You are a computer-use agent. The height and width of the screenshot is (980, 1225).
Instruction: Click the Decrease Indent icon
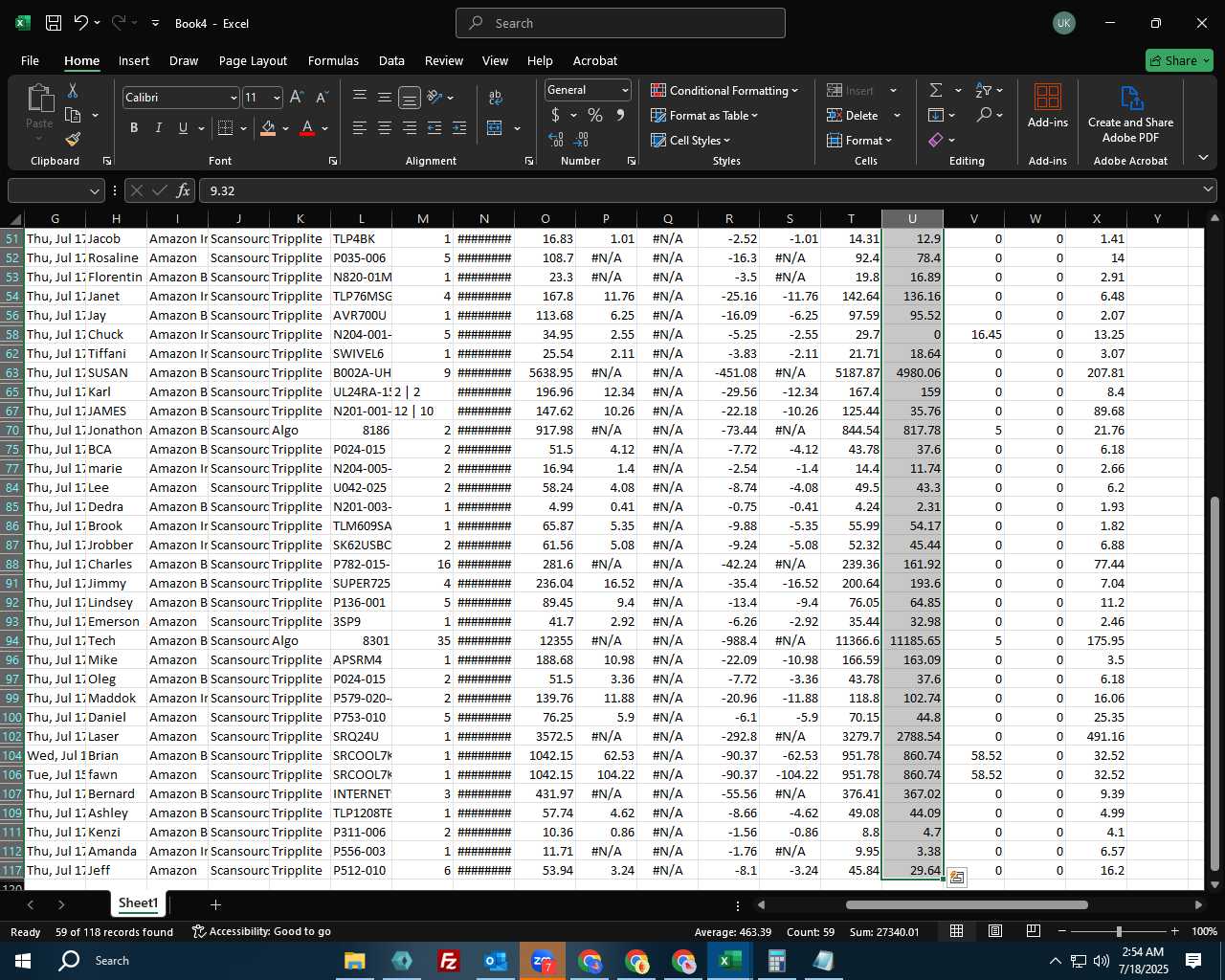point(434,128)
